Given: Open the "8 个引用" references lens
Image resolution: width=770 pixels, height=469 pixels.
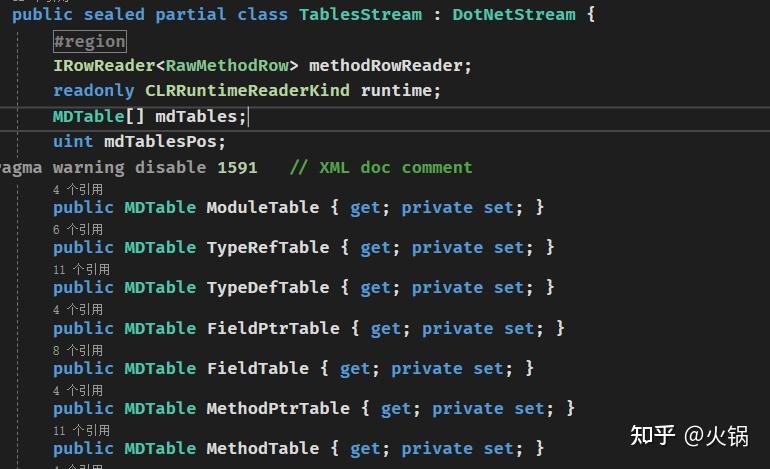Looking at the screenshot, I should click(x=77, y=350).
